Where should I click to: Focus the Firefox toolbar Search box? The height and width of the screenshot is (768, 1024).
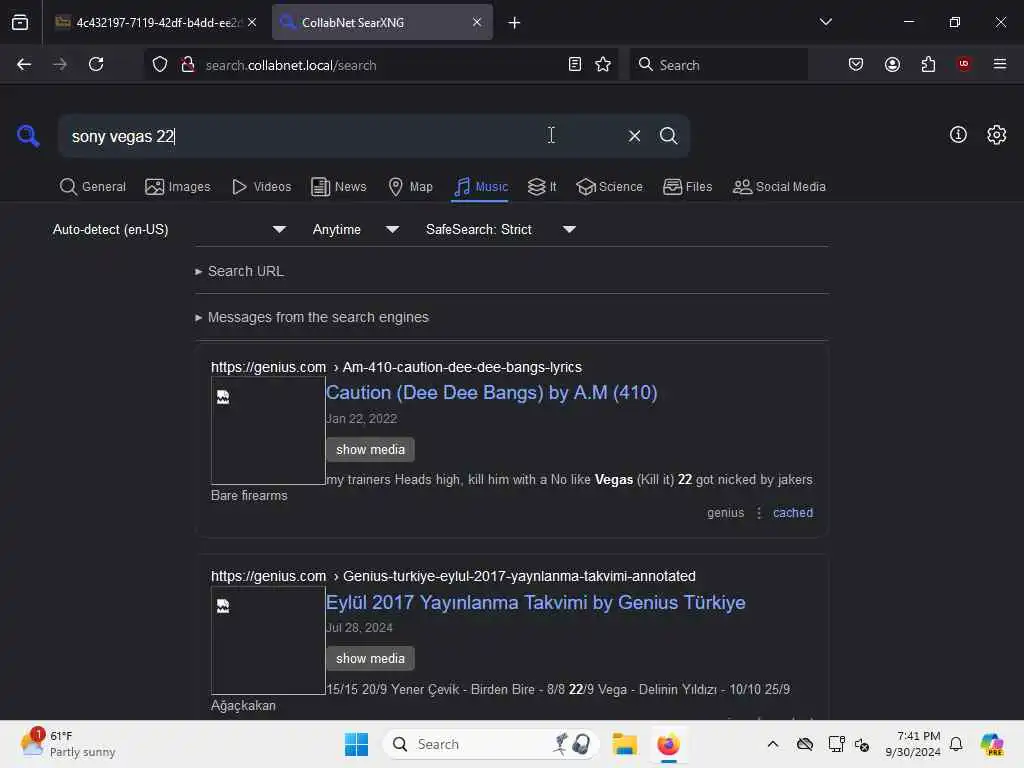tap(718, 65)
